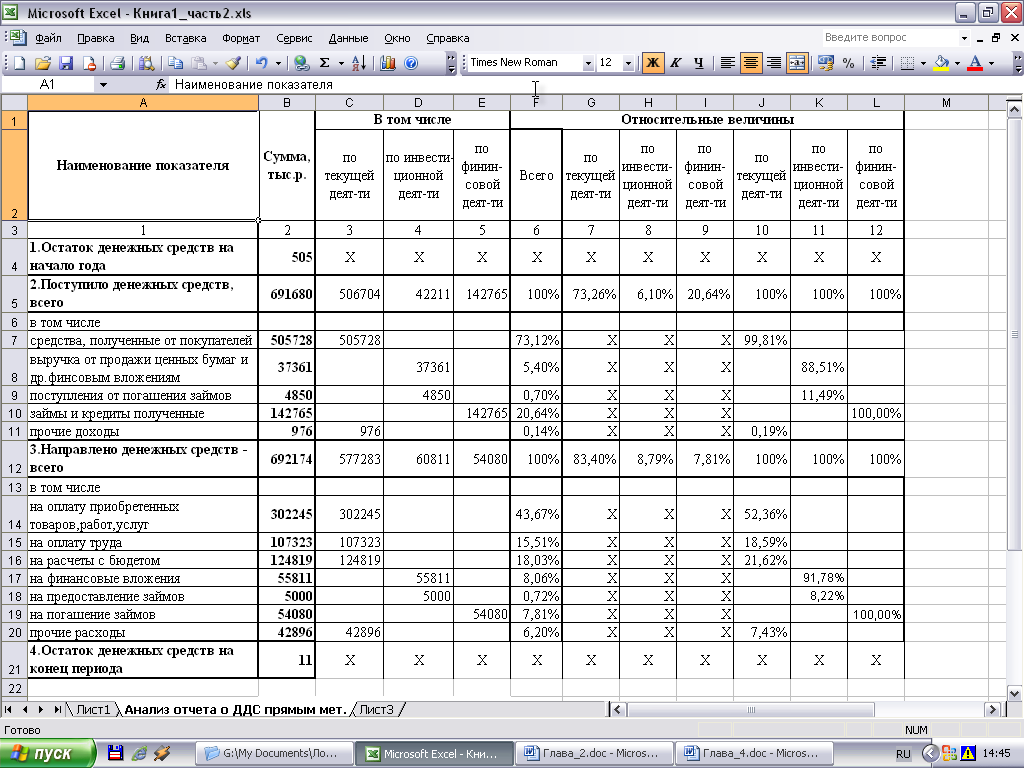1024x768 pixels.
Task: Expand the font size dropdown
Action: point(628,63)
